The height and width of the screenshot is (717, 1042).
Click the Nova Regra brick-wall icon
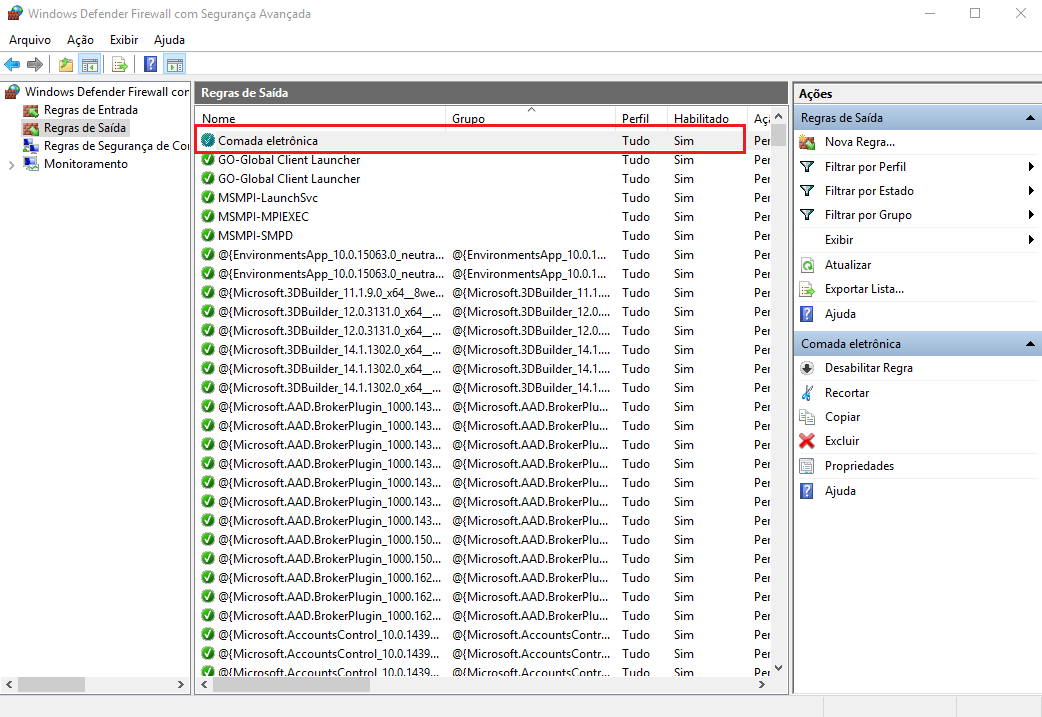pos(807,142)
